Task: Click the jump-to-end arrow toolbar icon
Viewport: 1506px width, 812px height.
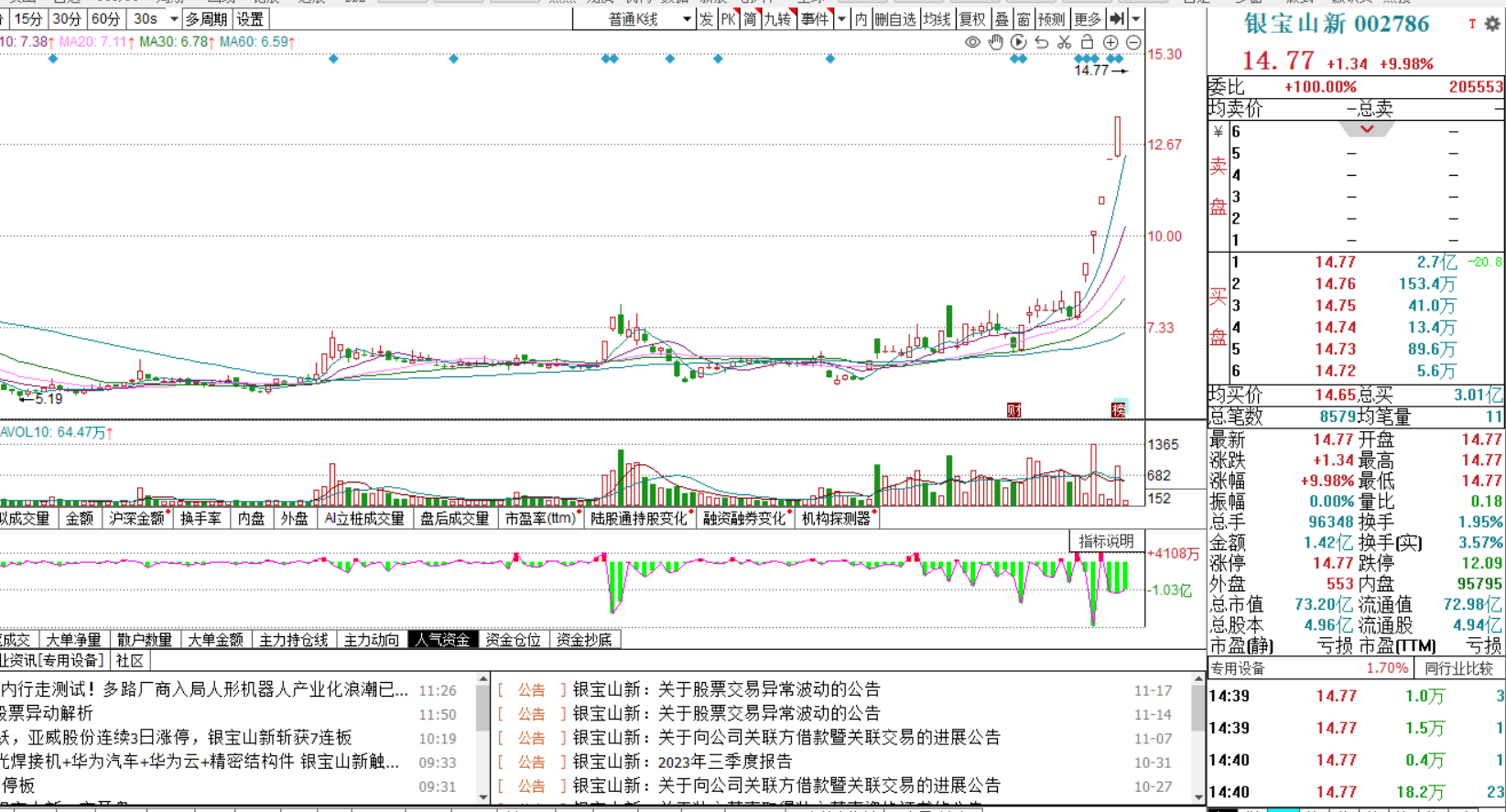Action: (1117, 18)
